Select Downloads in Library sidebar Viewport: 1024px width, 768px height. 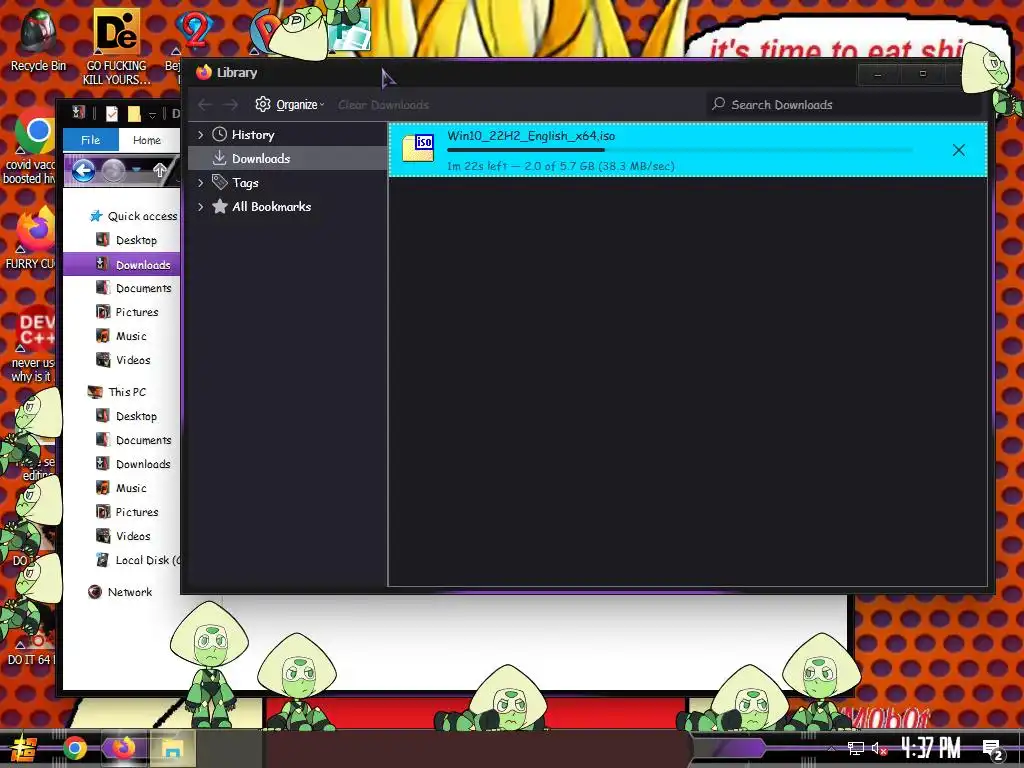(287, 159)
